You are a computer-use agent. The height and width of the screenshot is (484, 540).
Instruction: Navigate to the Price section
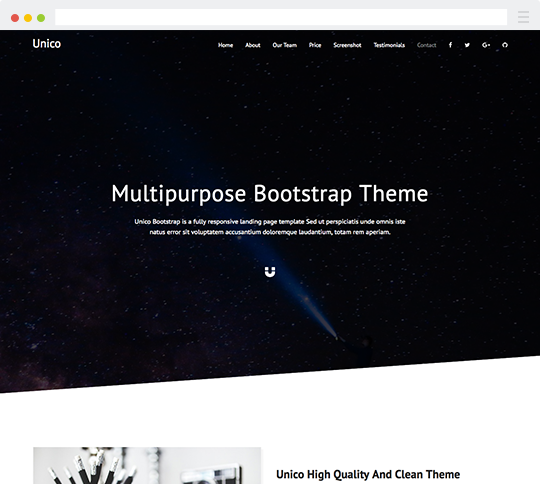tap(315, 45)
